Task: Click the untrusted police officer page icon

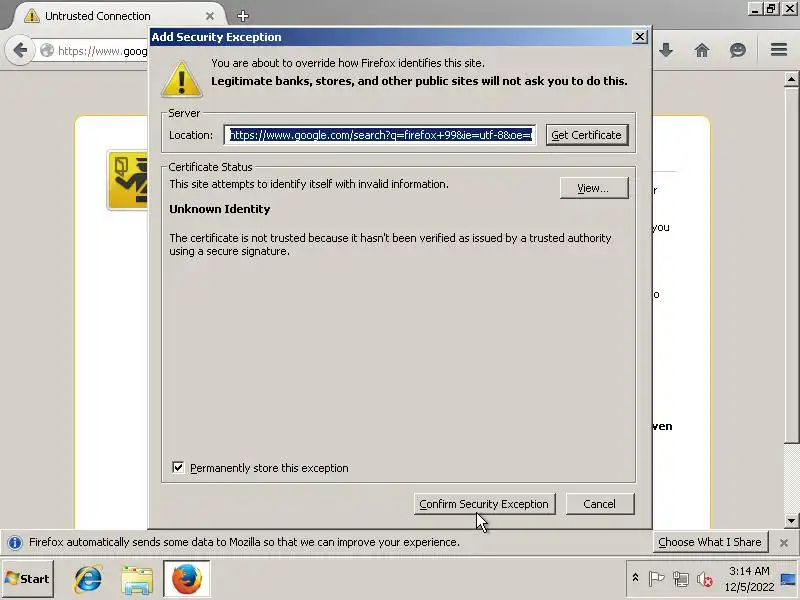Action: (128, 180)
